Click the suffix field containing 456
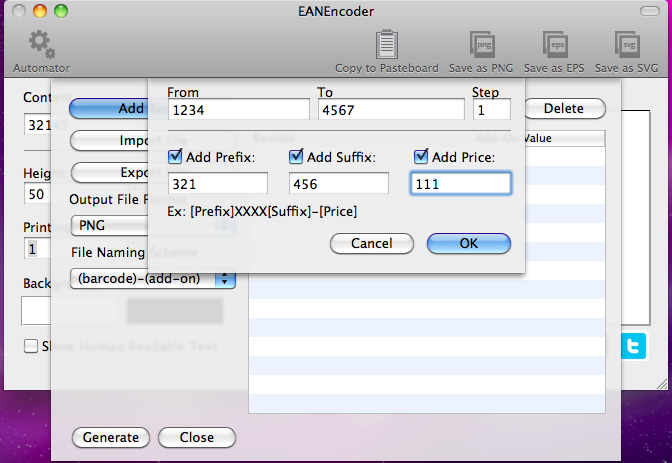 pyautogui.click(x=339, y=183)
